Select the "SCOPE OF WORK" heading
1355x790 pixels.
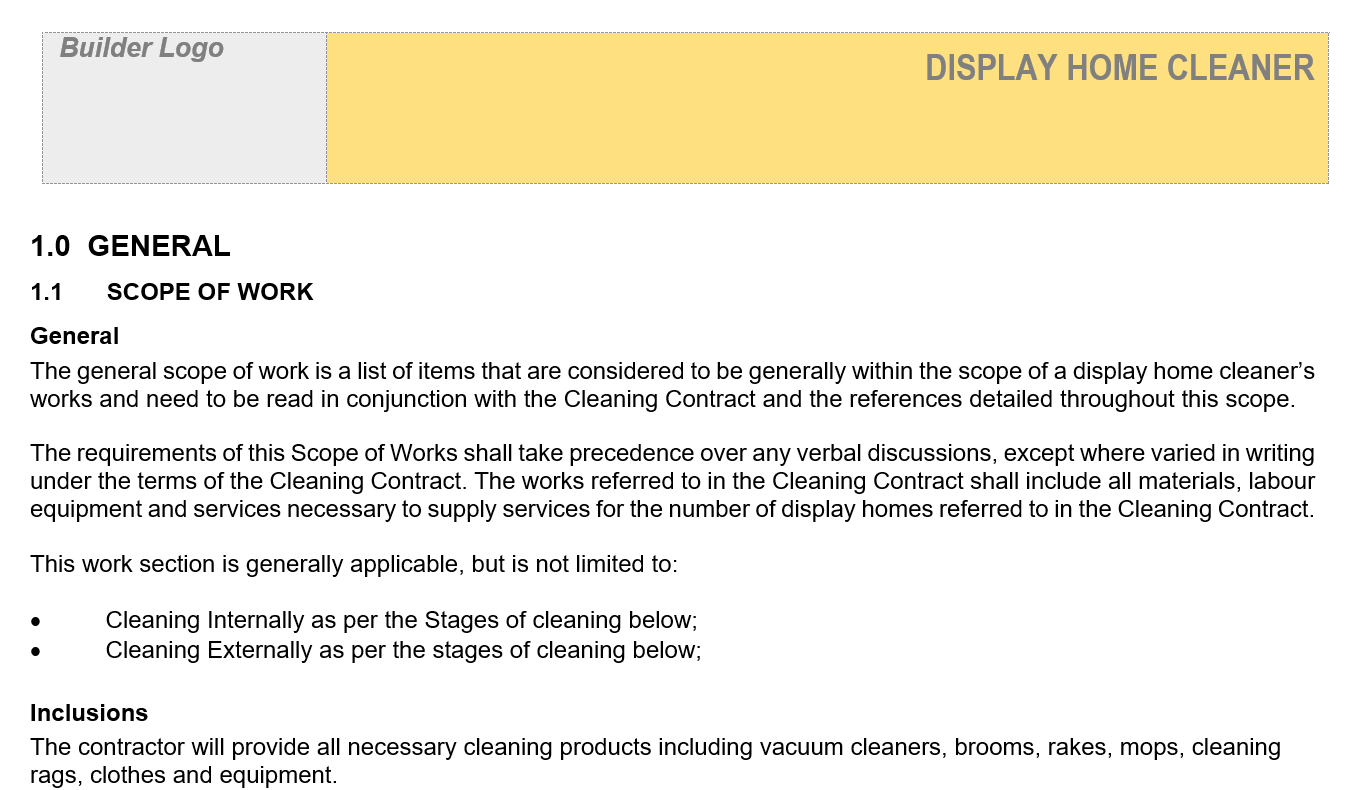click(210, 292)
